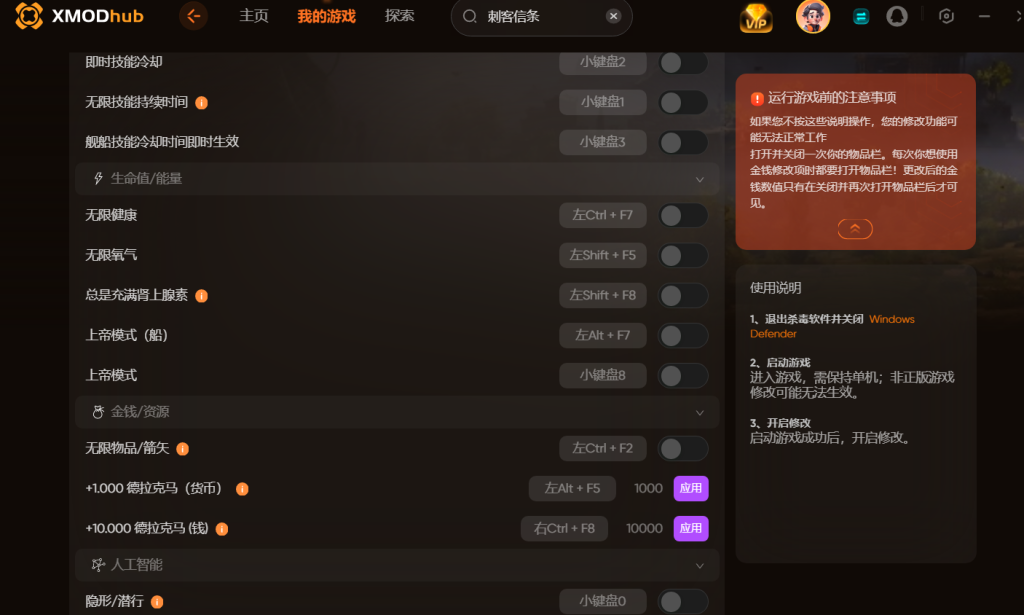Open the settings hexagon icon
1024x615 pixels.
click(x=946, y=16)
